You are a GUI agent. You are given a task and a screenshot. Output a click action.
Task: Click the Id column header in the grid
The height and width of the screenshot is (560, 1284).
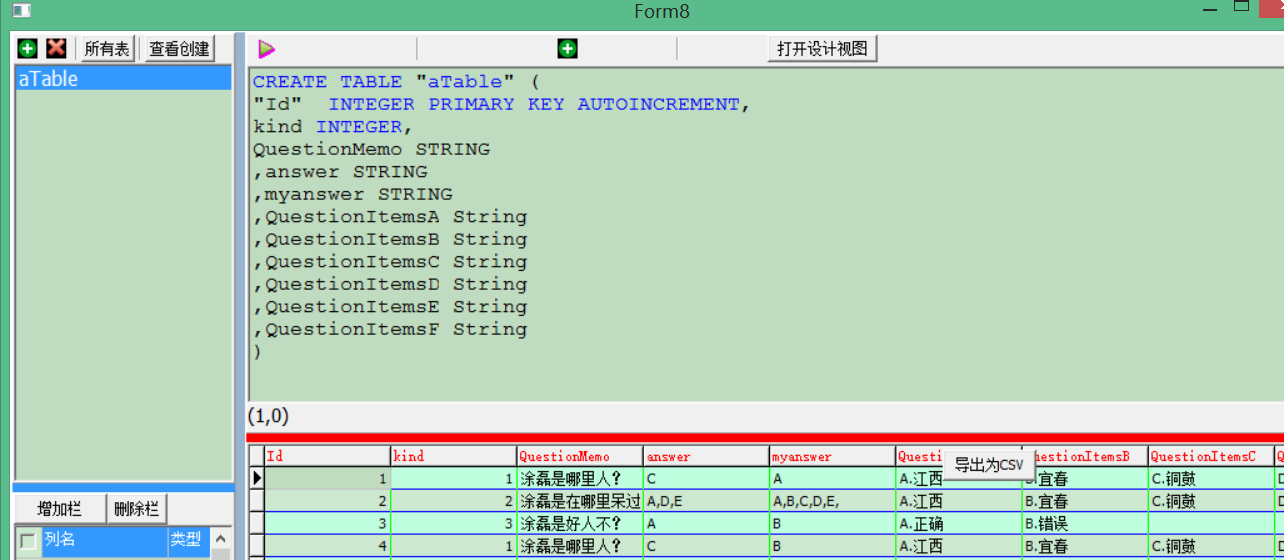[x=327, y=456]
